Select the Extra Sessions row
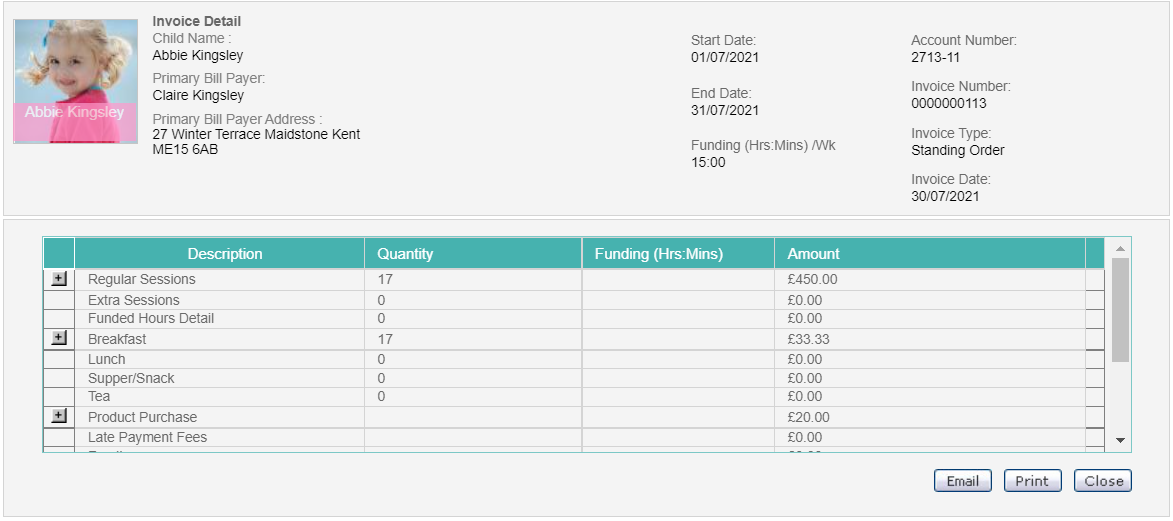This screenshot has width=1173, height=521. 574,300
